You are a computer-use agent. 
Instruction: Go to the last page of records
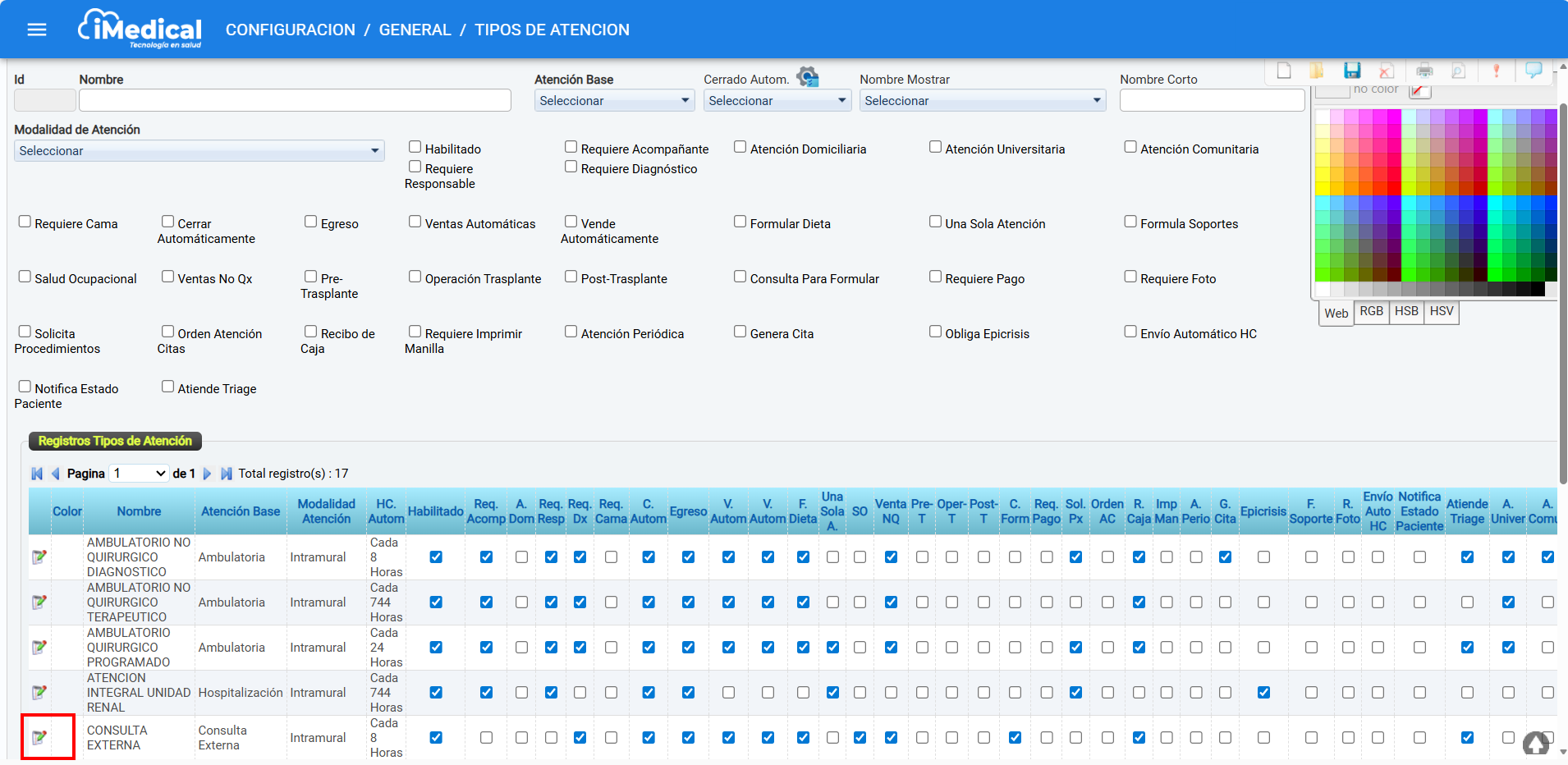[x=227, y=474]
